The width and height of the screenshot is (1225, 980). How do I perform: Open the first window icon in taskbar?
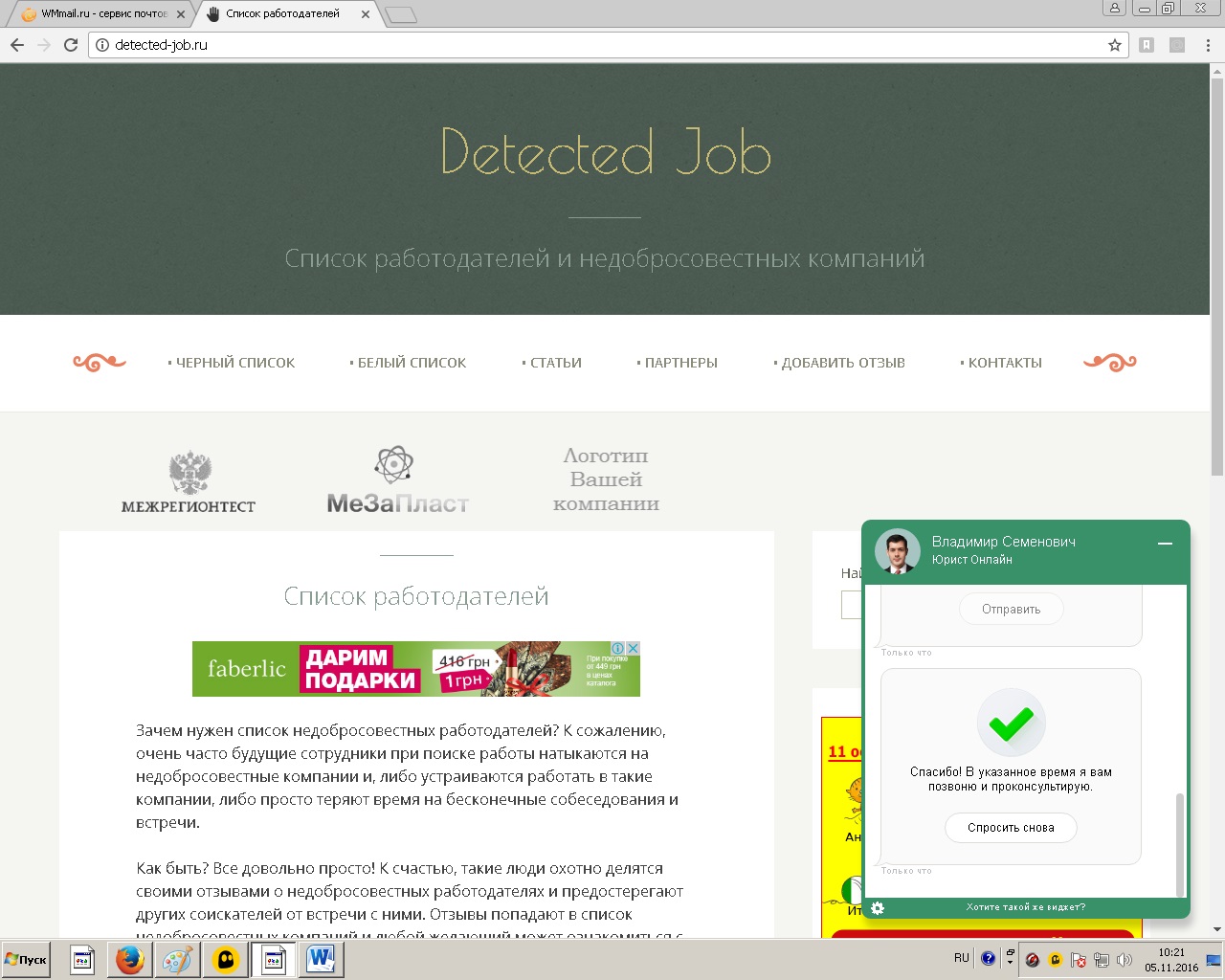82,959
